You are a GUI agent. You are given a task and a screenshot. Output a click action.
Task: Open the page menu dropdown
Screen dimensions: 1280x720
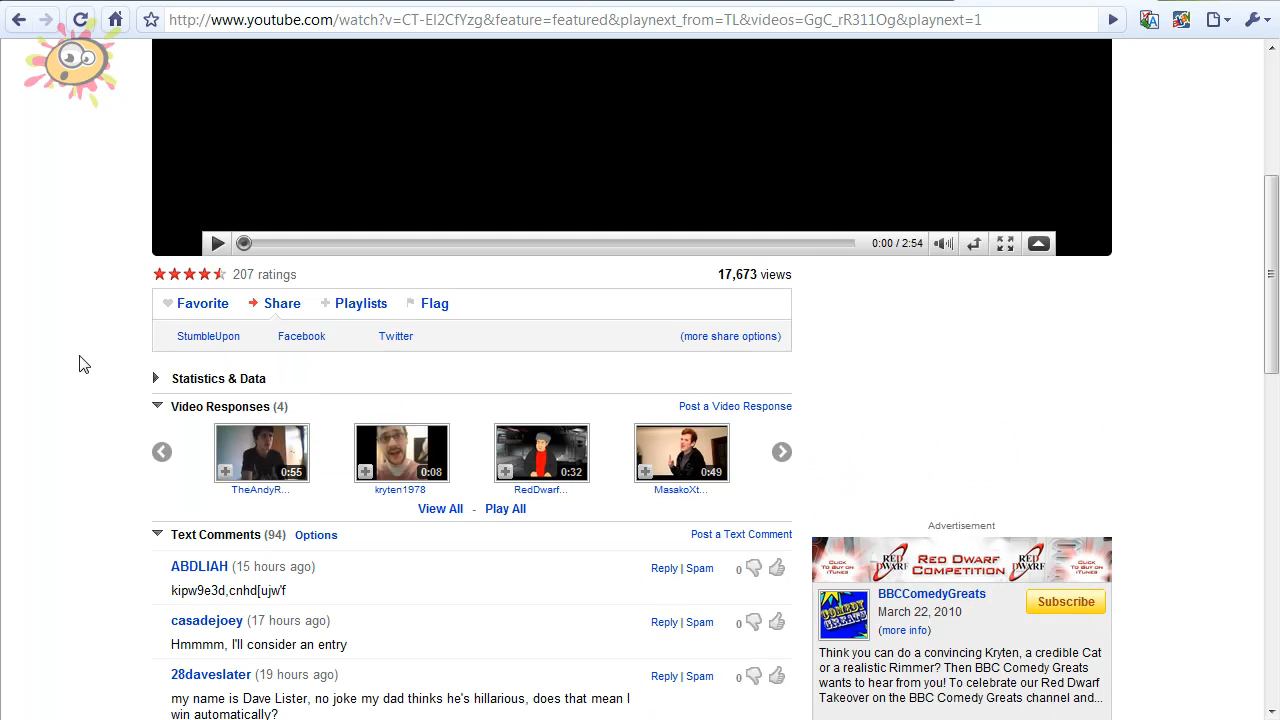pos(1218,19)
